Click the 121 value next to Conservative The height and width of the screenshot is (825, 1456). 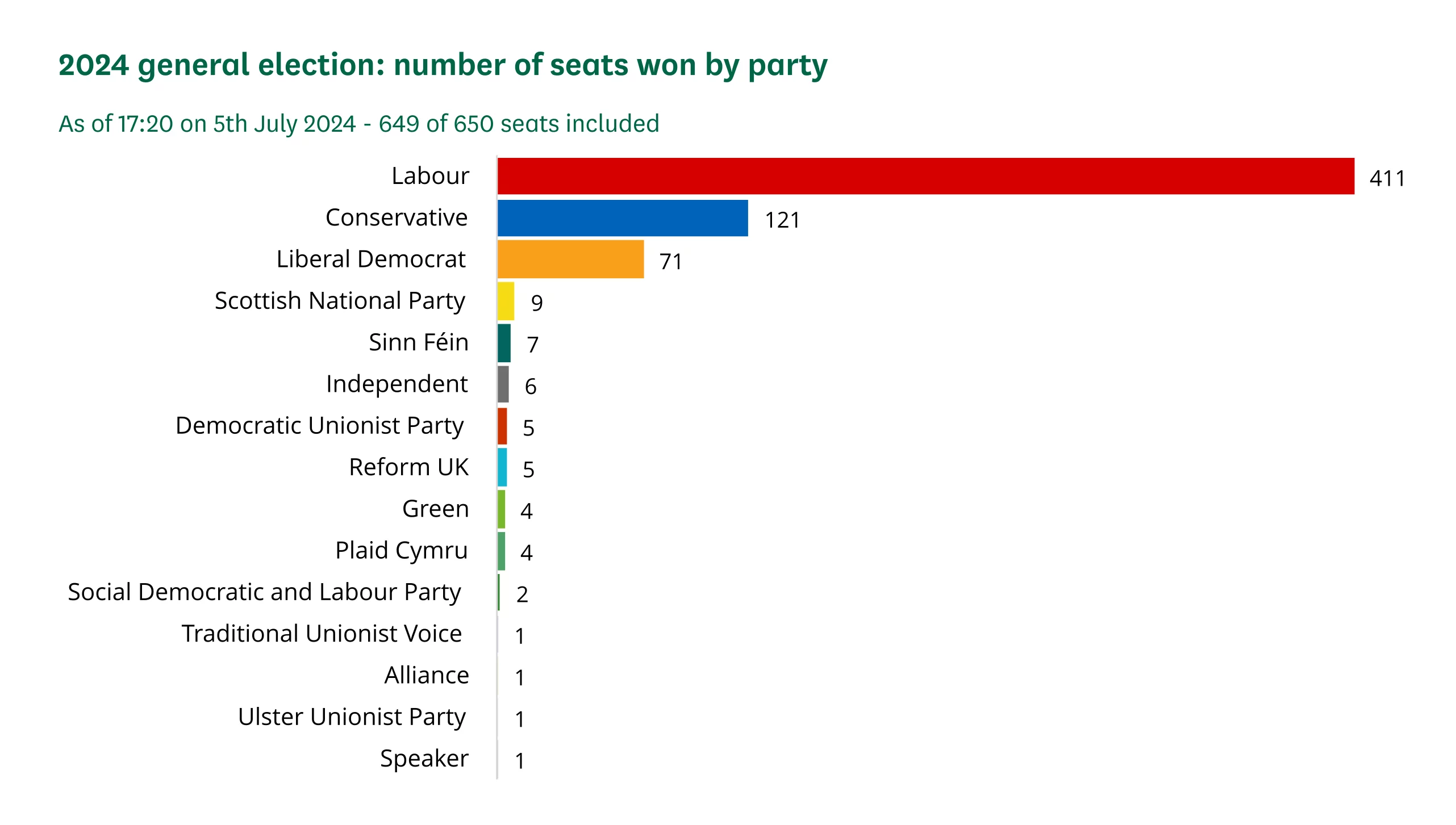point(782,220)
